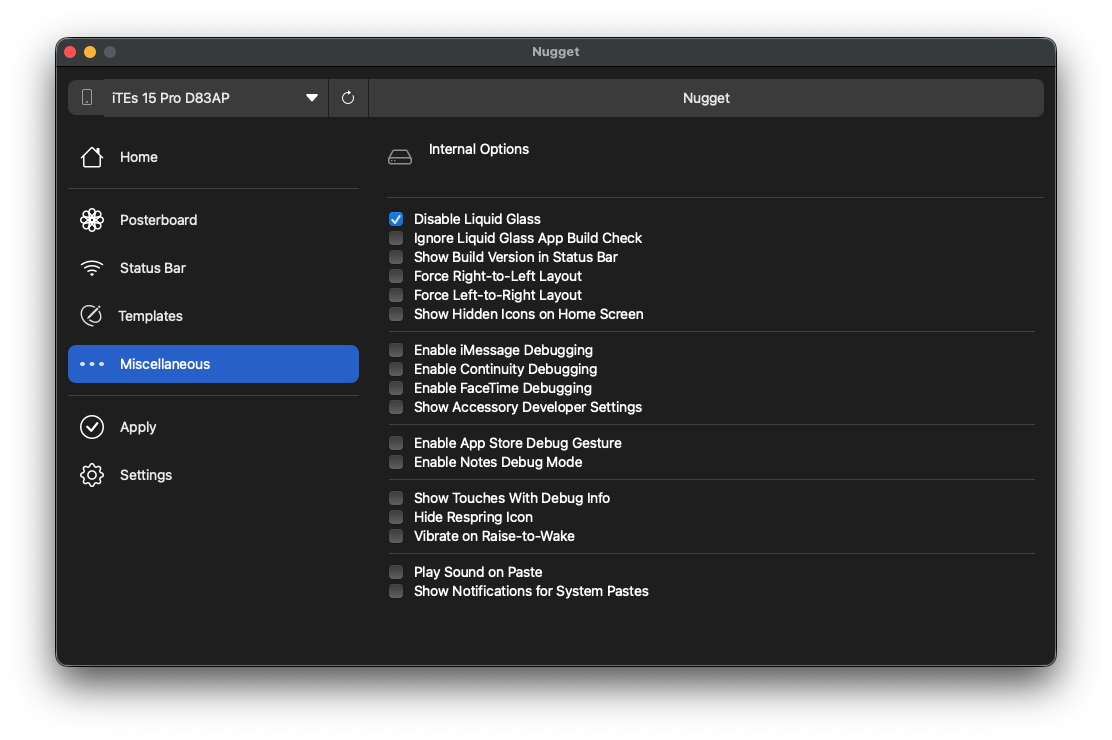Check Enable Notes Debug Mode
1112x740 pixels.
[x=396, y=462]
